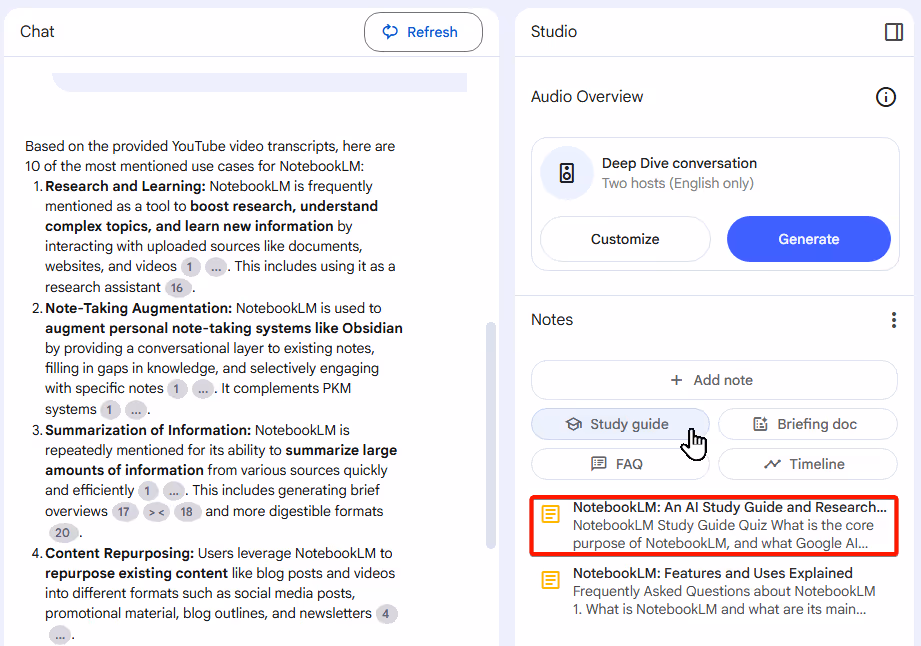Click the 'Summarization of Information:' heading
Screen dimensions: 921x646
(x=148, y=430)
